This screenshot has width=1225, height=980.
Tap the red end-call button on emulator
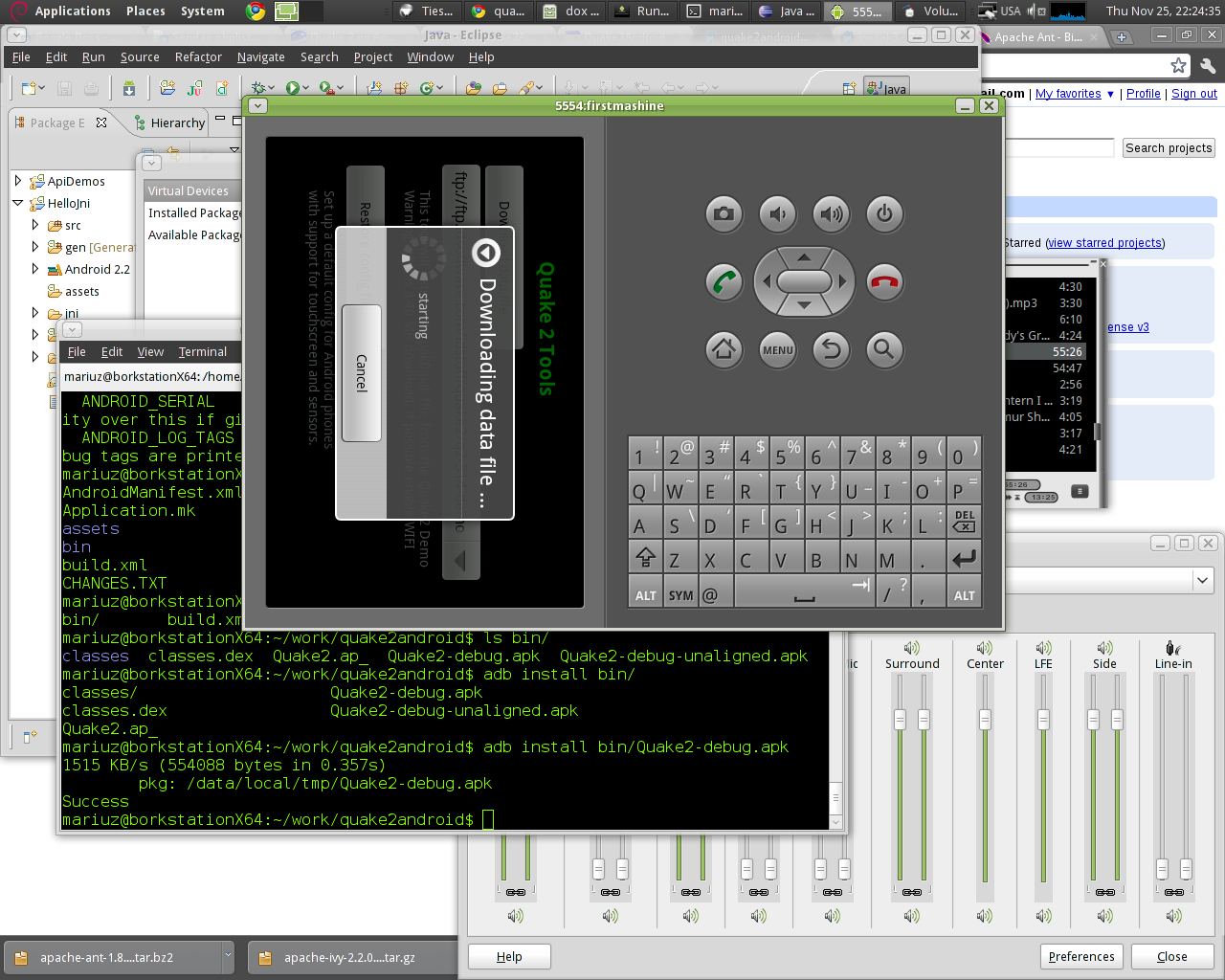tap(884, 281)
